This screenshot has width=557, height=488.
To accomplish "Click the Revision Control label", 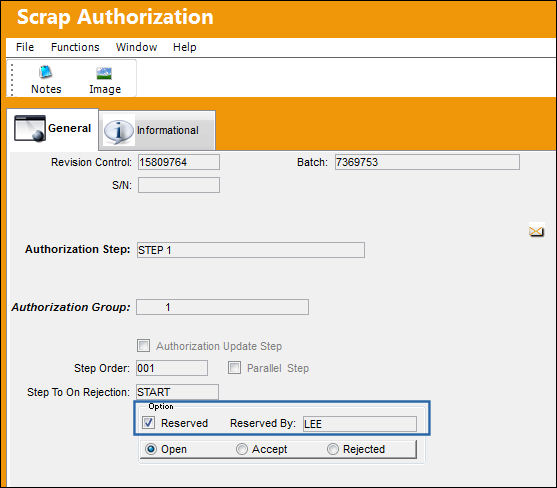I will tap(91, 162).
